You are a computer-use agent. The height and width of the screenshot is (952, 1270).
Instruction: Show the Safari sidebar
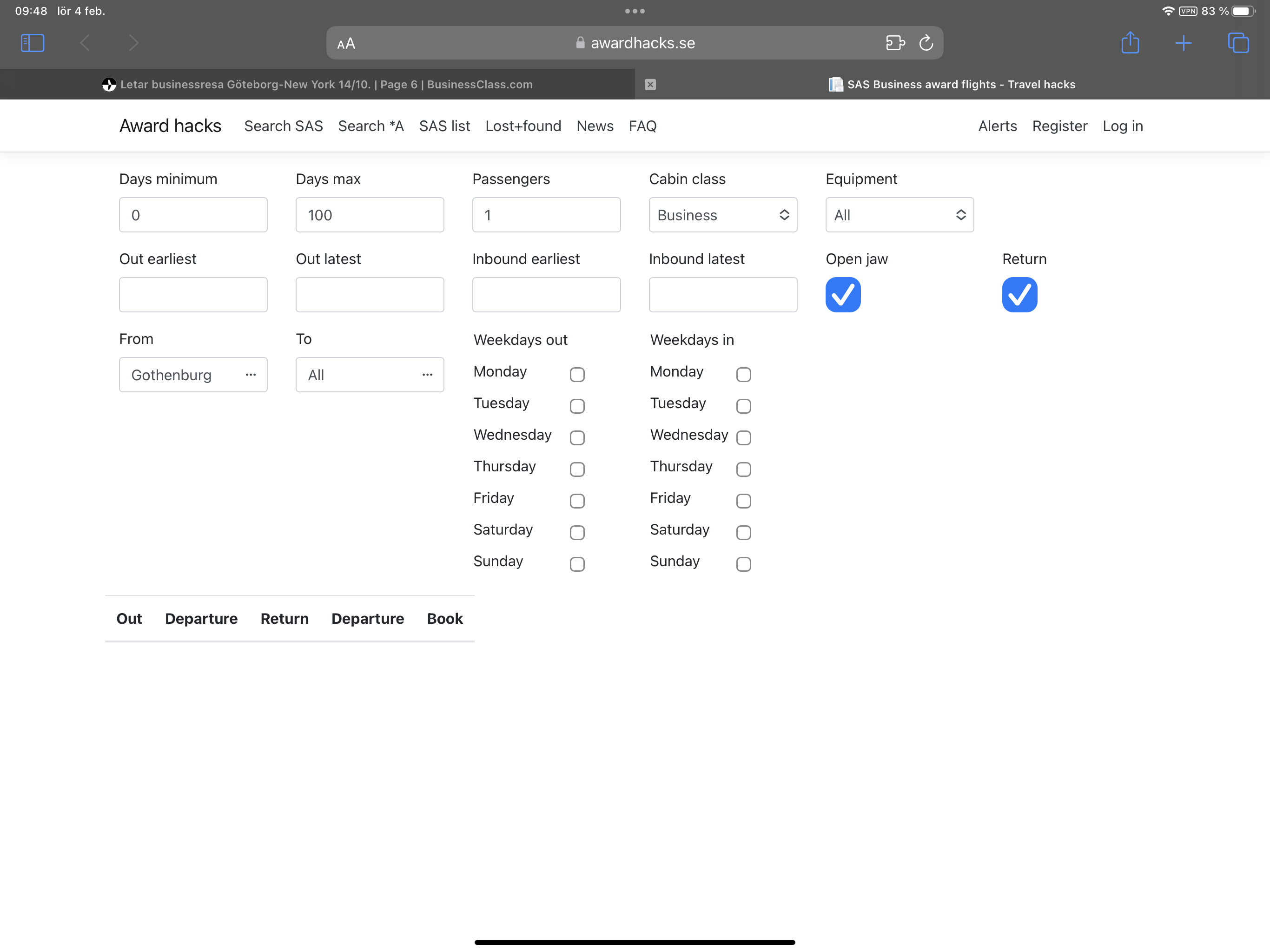tap(32, 43)
